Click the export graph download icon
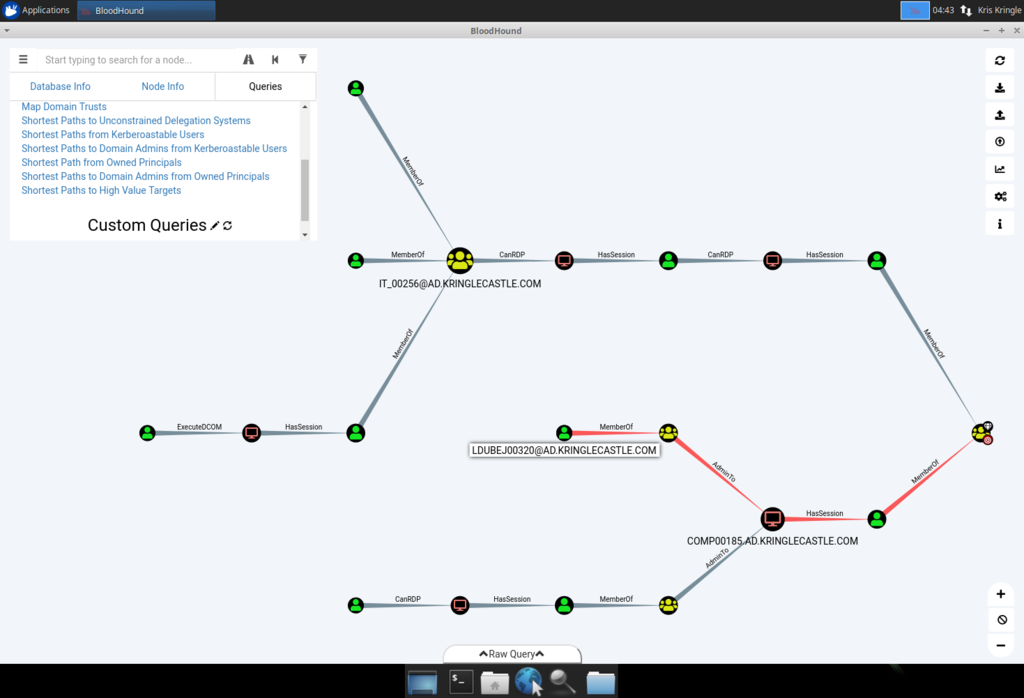The width and height of the screenshot is (1024, 698). click(1000, 87)
